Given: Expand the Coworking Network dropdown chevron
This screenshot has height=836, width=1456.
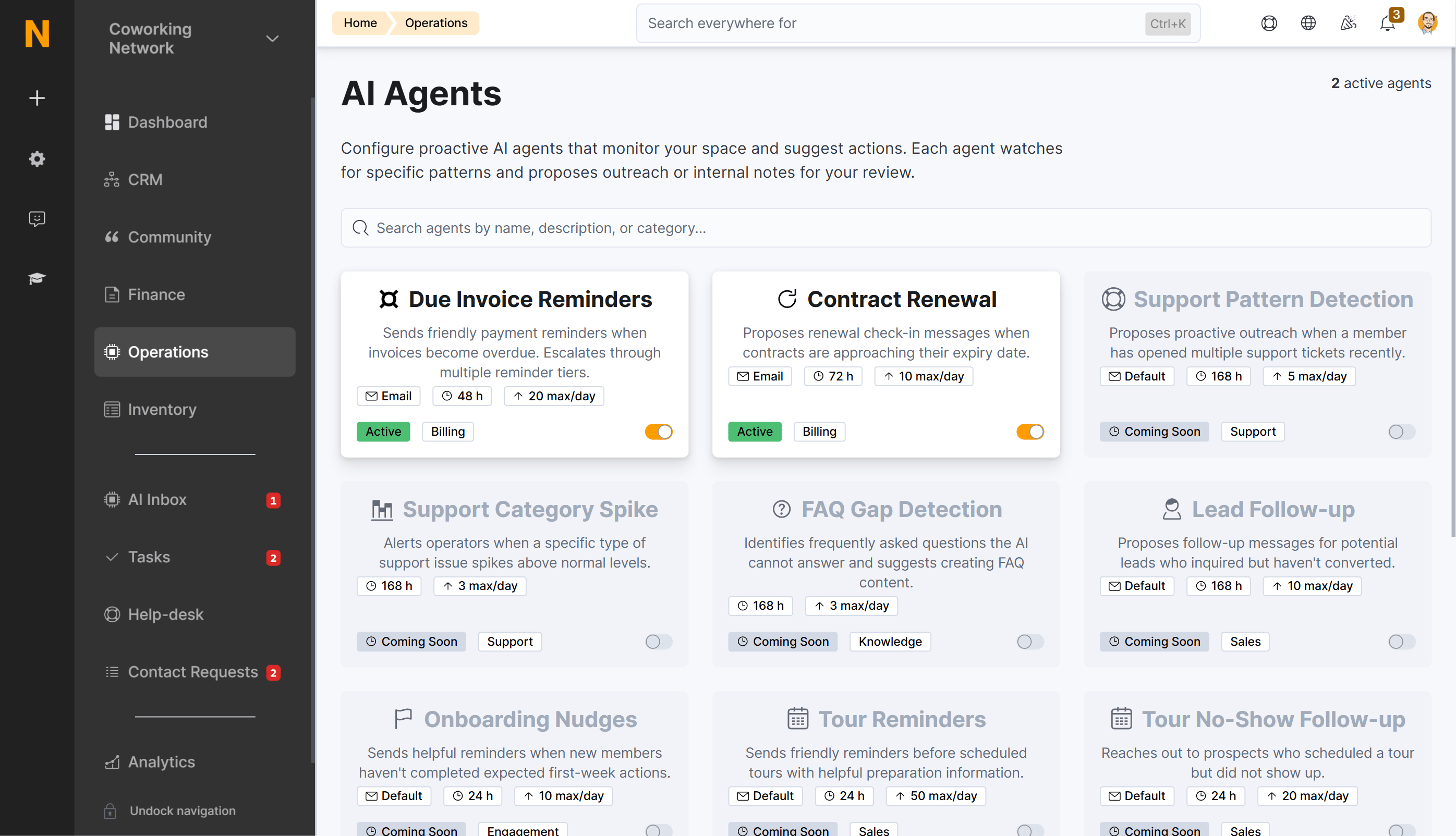Looking at the screenshot, I should [x=272, y=39].
